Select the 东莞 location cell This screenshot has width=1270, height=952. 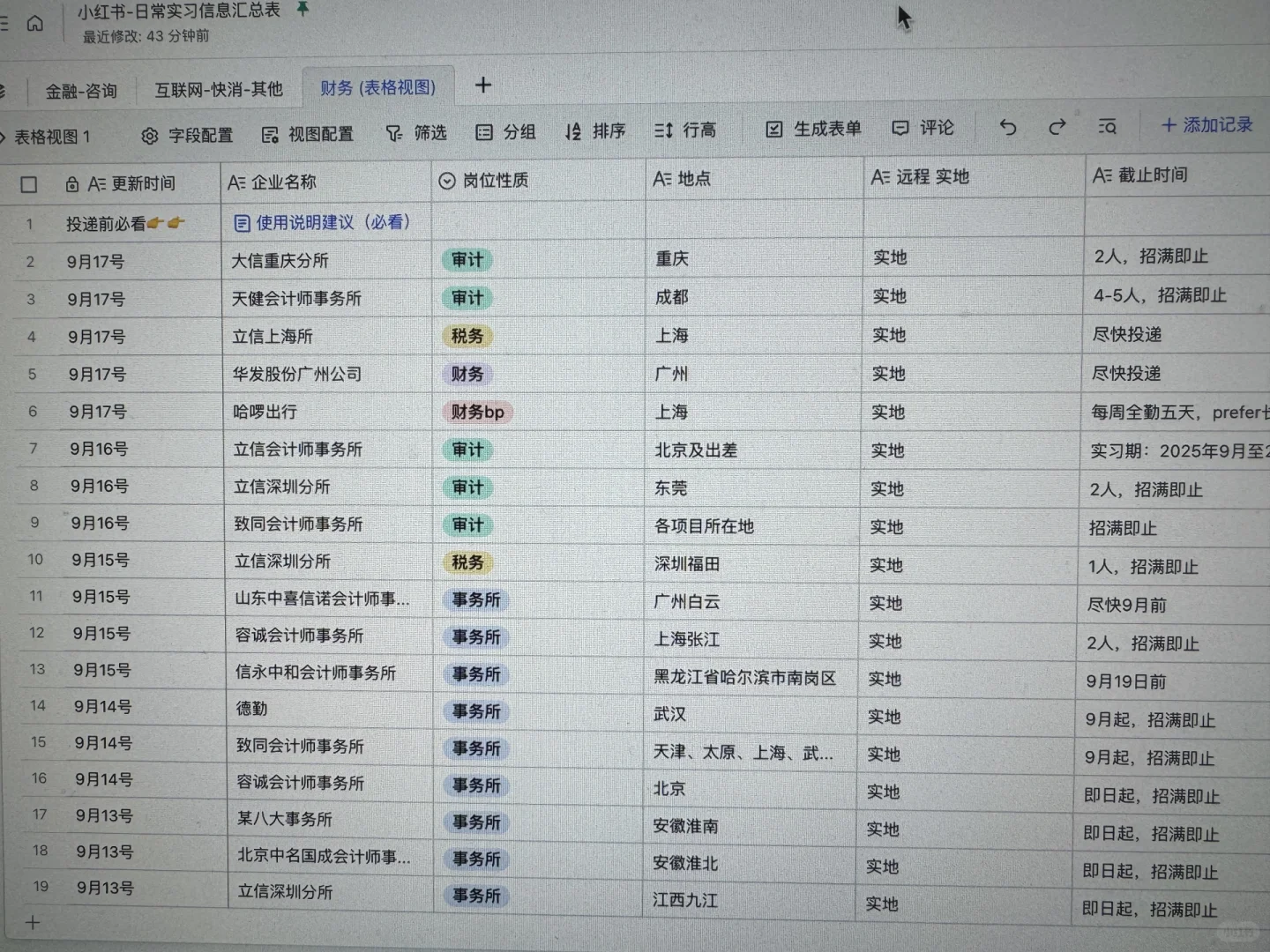pos(752,488)
